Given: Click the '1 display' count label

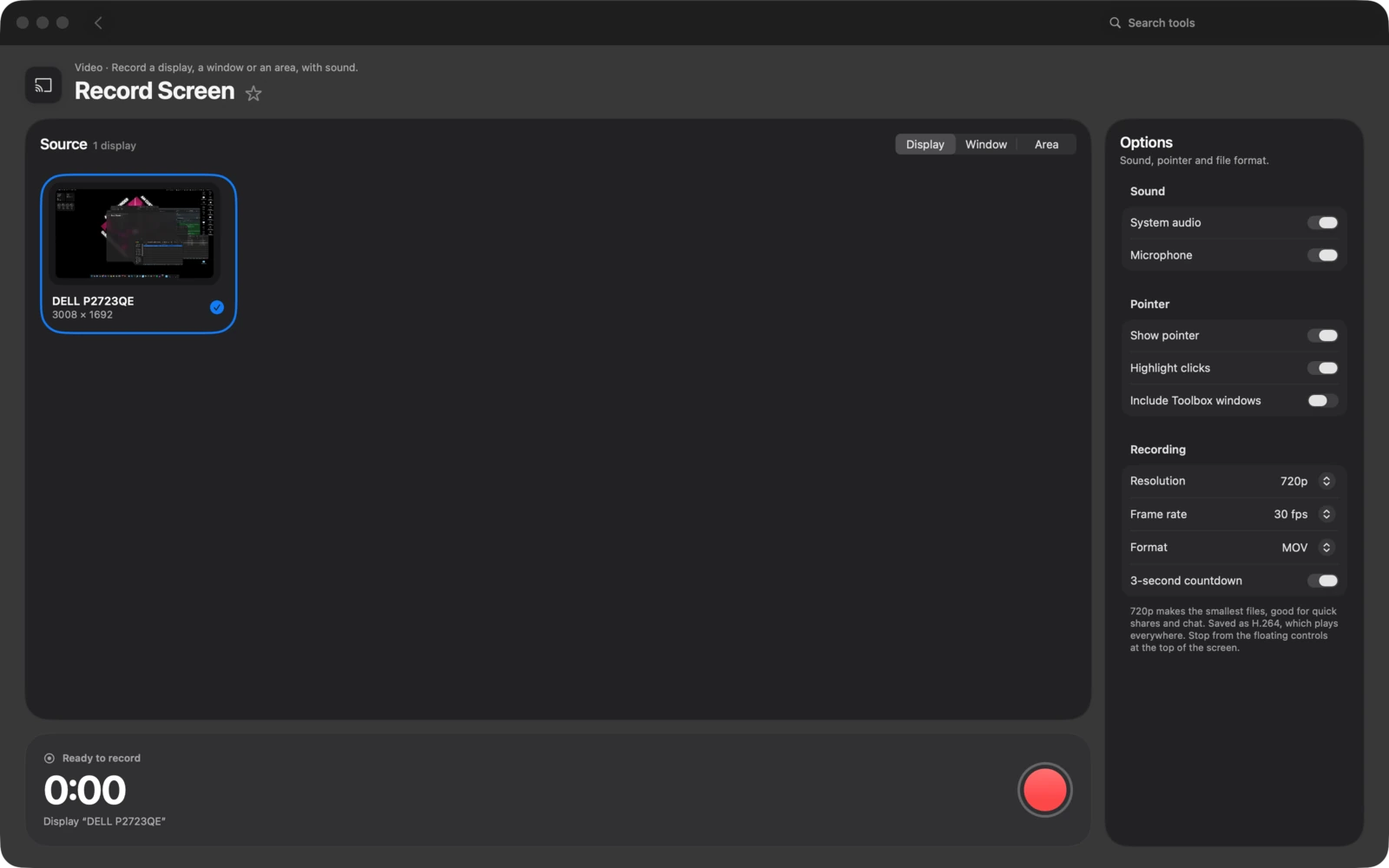Looking at the screenshot, I should pos(115,146).
